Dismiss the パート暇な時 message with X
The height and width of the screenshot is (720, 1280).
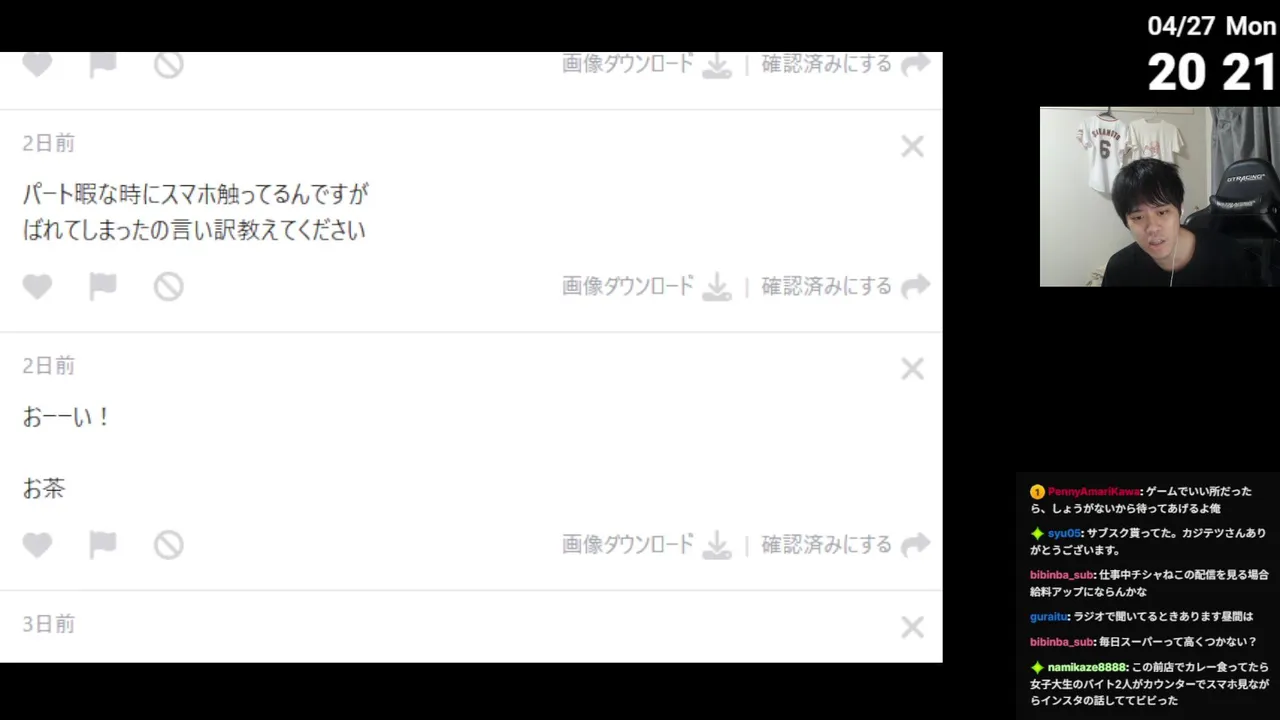coord(912,147)
